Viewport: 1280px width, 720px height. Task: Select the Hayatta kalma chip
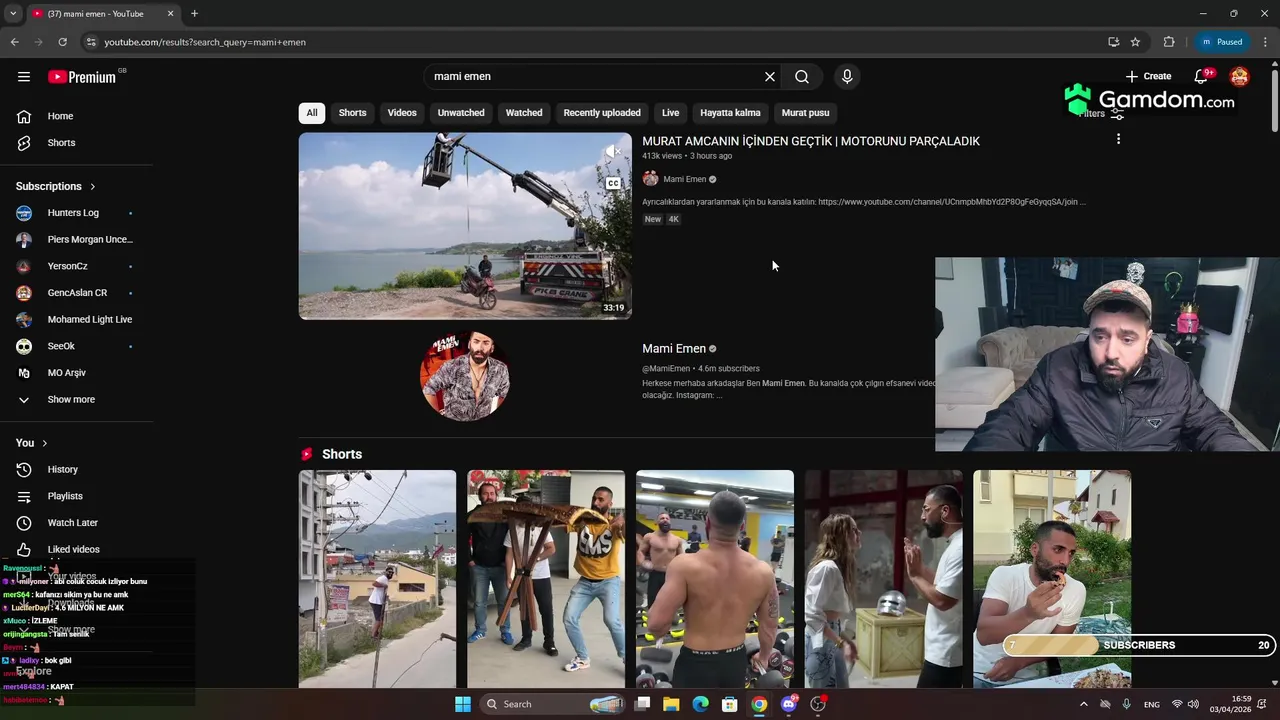[730, 113]
